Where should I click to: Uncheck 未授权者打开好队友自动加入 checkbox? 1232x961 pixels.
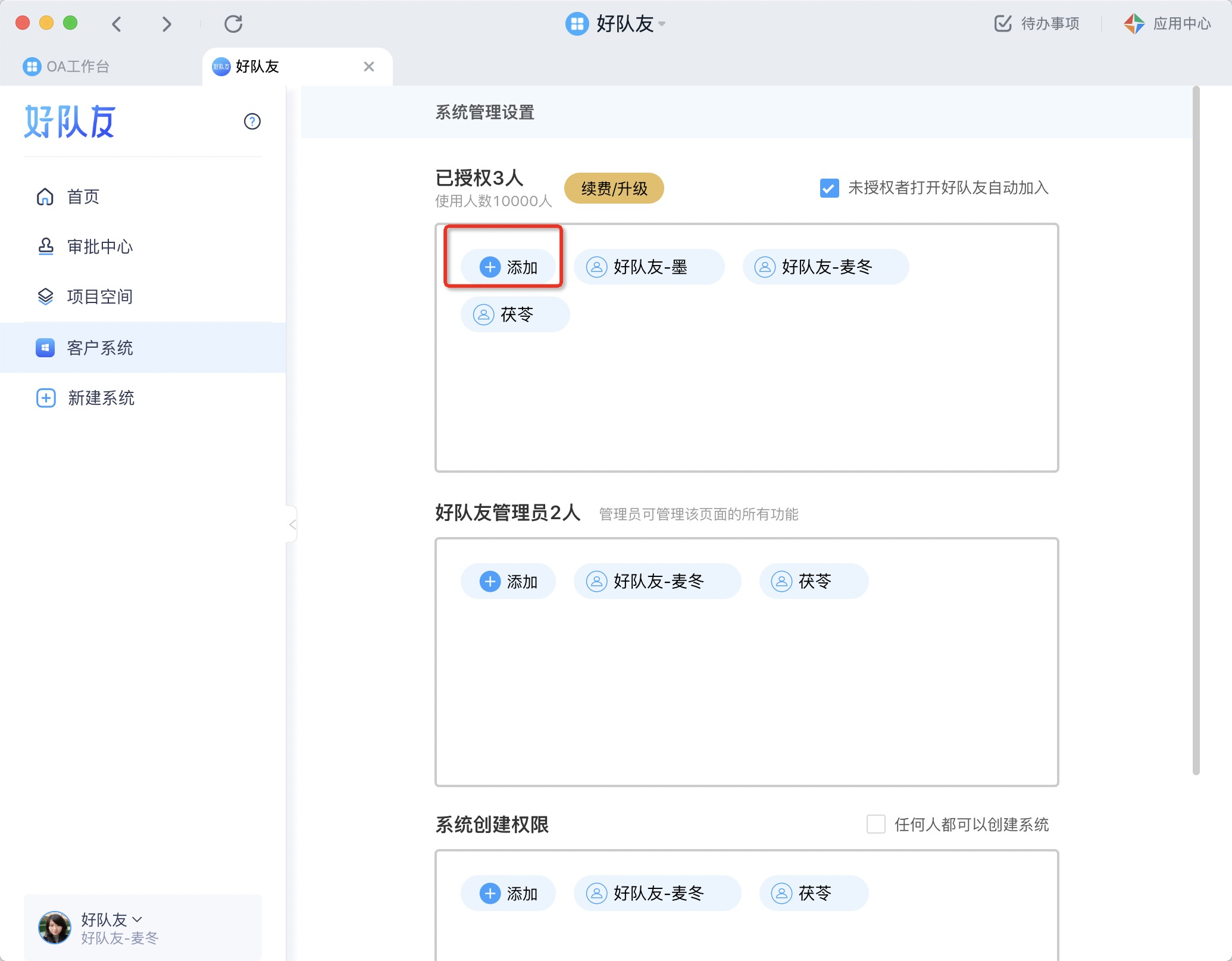pos(829,188)
